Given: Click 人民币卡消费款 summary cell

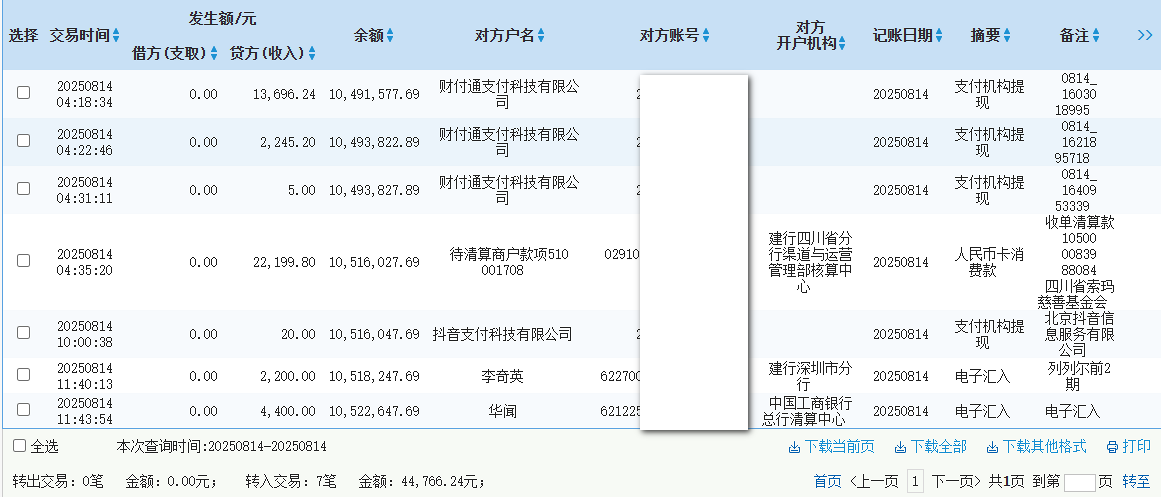Looking at the screenshot, I should 989,262.
